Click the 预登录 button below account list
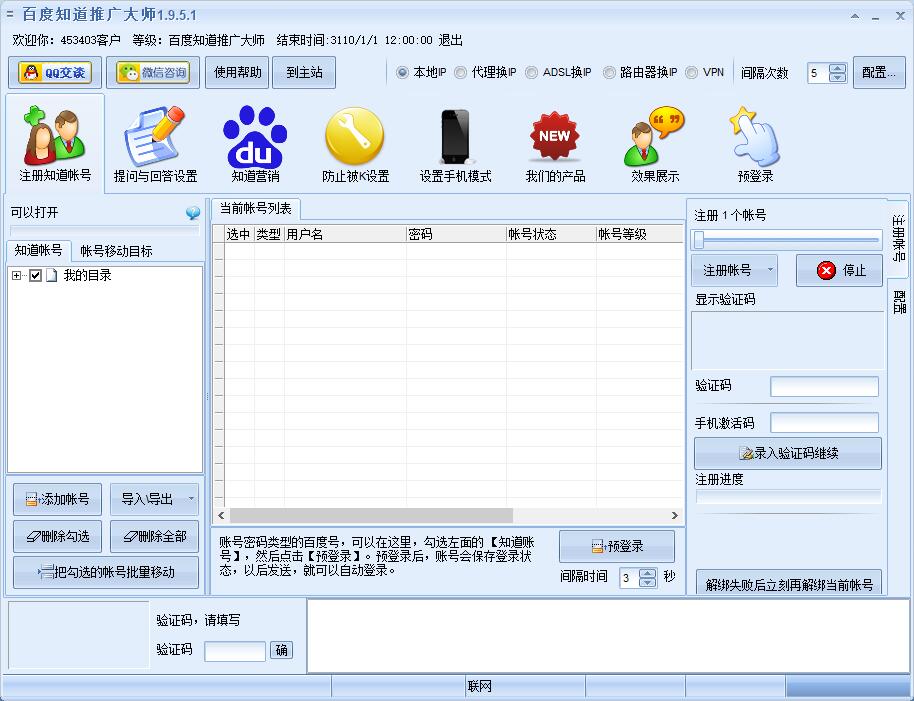 pyautogui.click(x=617, y=546)
